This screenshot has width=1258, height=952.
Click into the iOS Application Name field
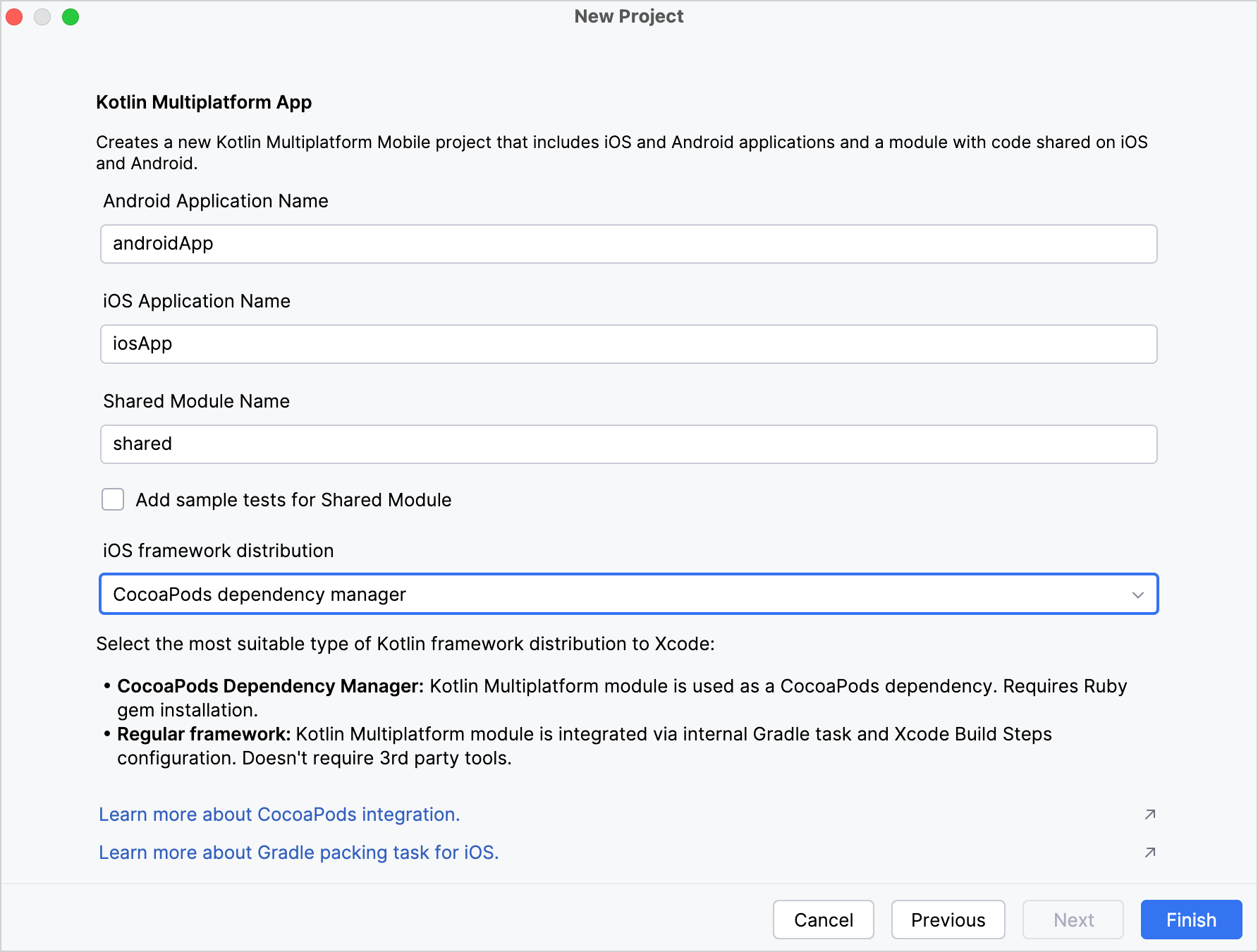(628, 344)
